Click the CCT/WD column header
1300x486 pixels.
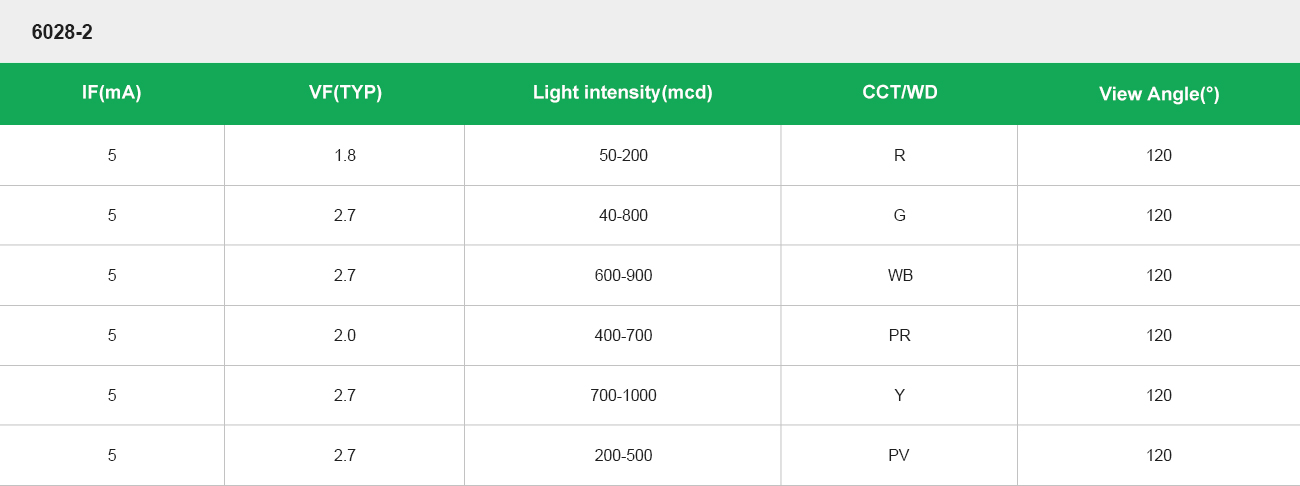click(x=899, y=93)
